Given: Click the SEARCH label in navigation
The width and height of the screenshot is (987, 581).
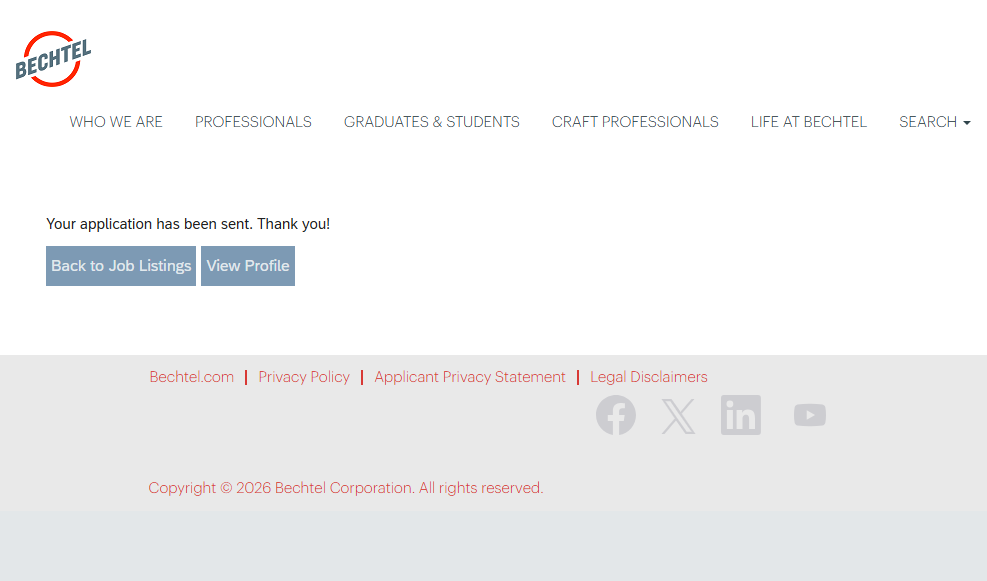Looking at the screenshot, I should click(927, 122).
